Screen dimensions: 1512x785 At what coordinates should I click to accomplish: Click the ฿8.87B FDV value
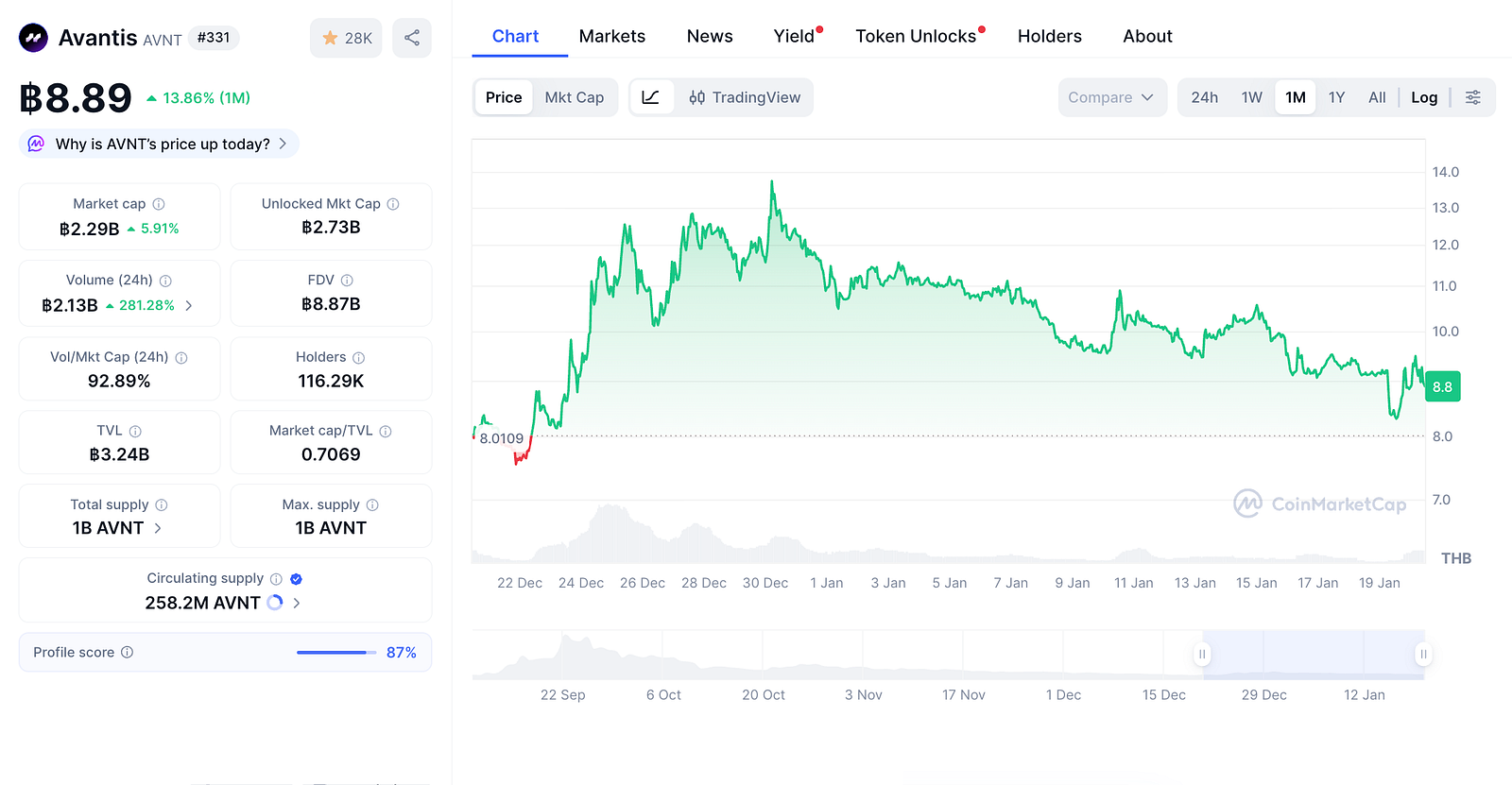(331, 304)
